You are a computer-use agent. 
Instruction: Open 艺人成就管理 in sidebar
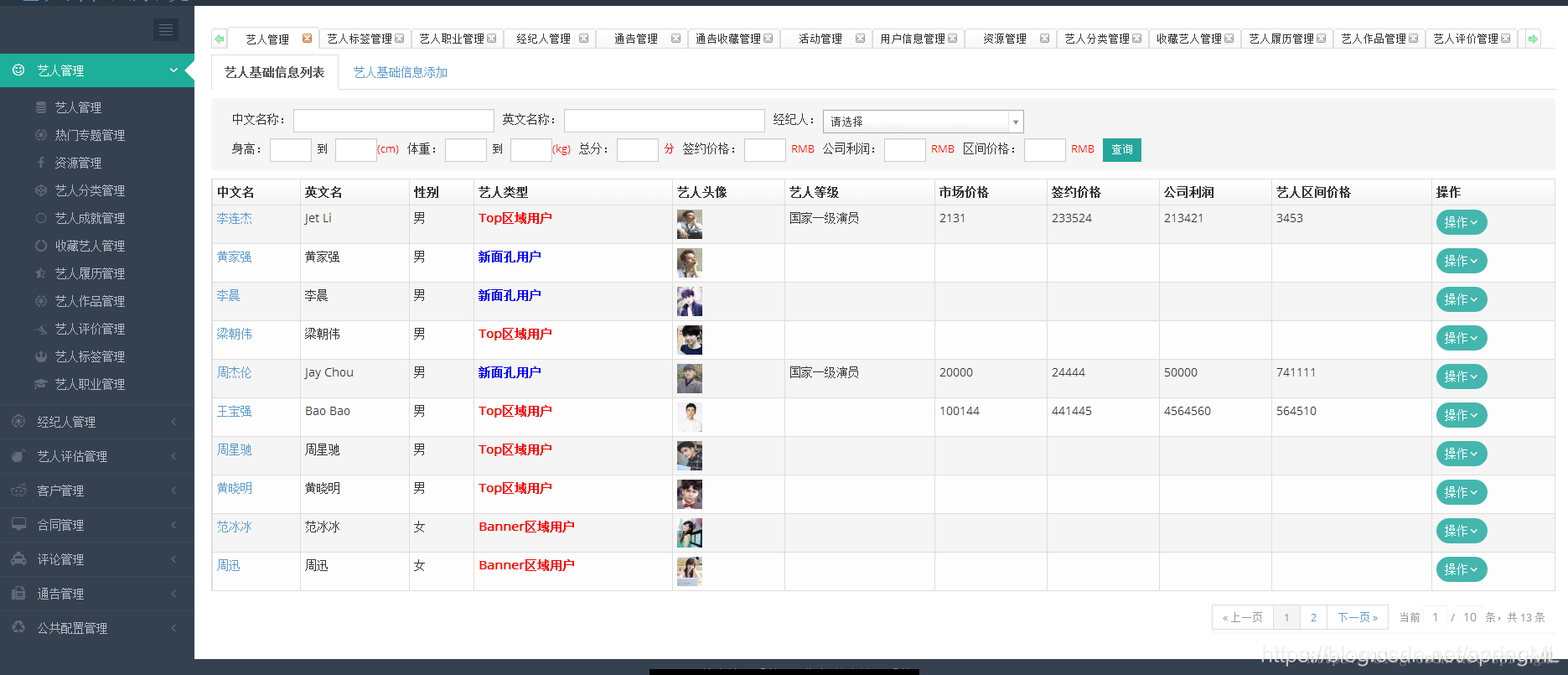(90, 218)
